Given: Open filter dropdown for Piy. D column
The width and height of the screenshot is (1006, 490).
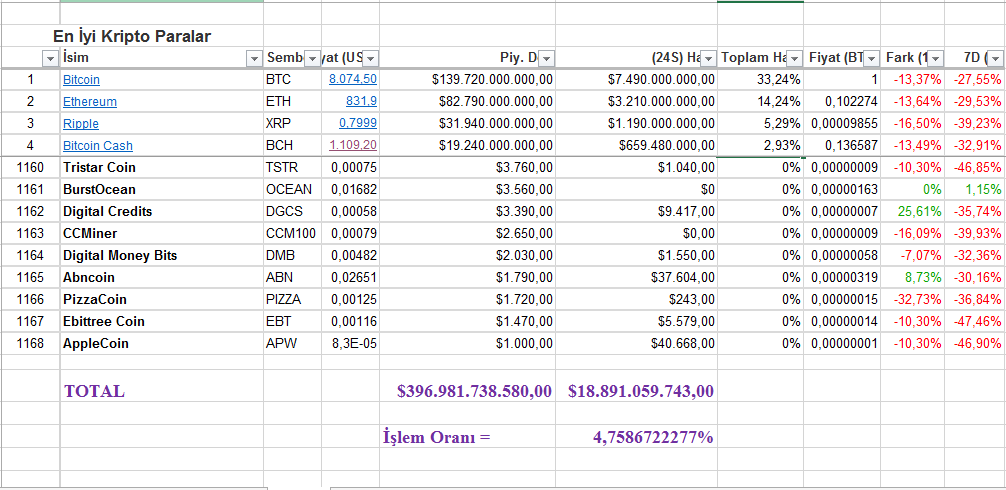Looking at the screenshot, I should coord(546,59).
